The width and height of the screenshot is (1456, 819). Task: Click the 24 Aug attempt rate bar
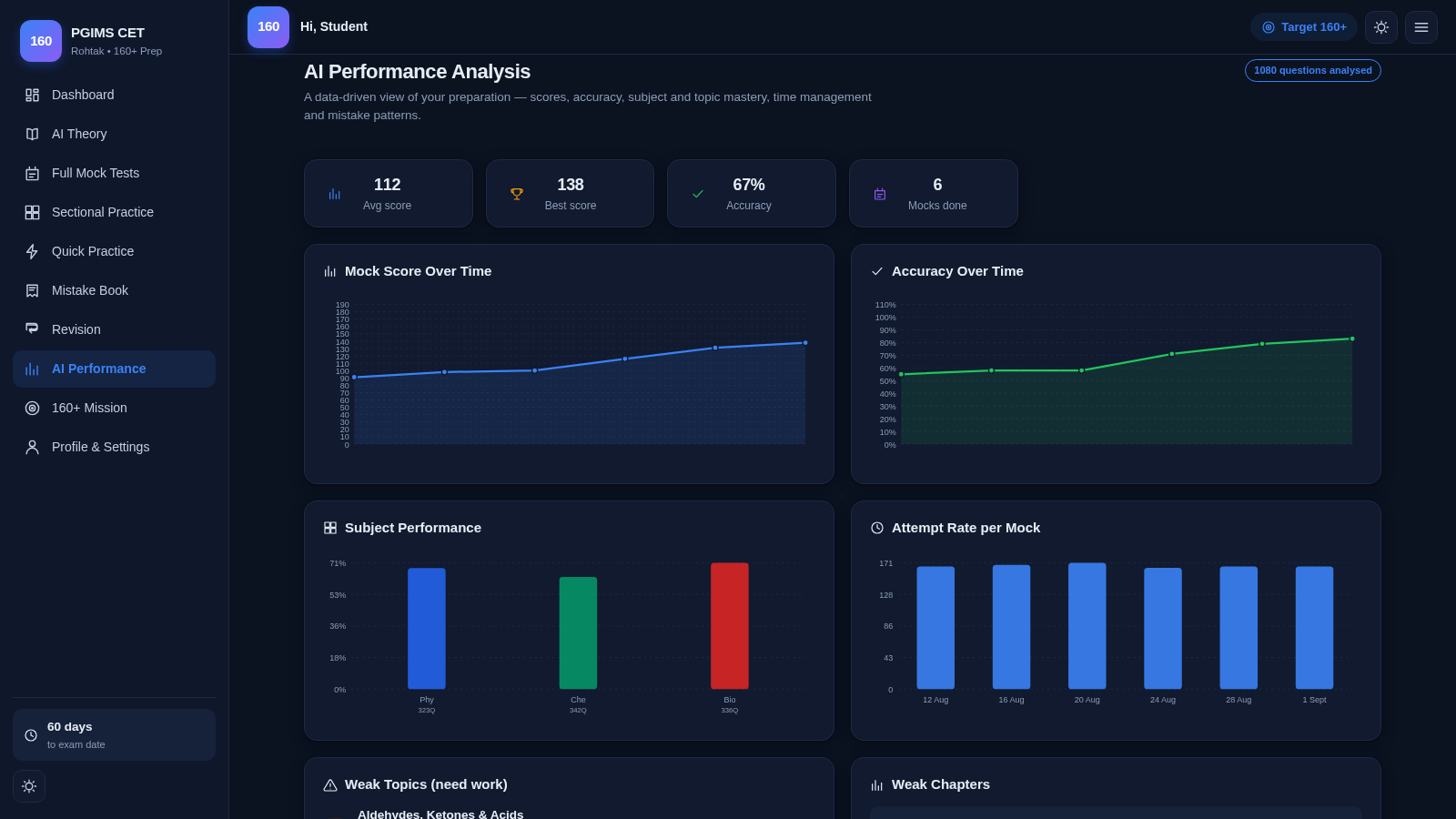(x=1163, y=629)
